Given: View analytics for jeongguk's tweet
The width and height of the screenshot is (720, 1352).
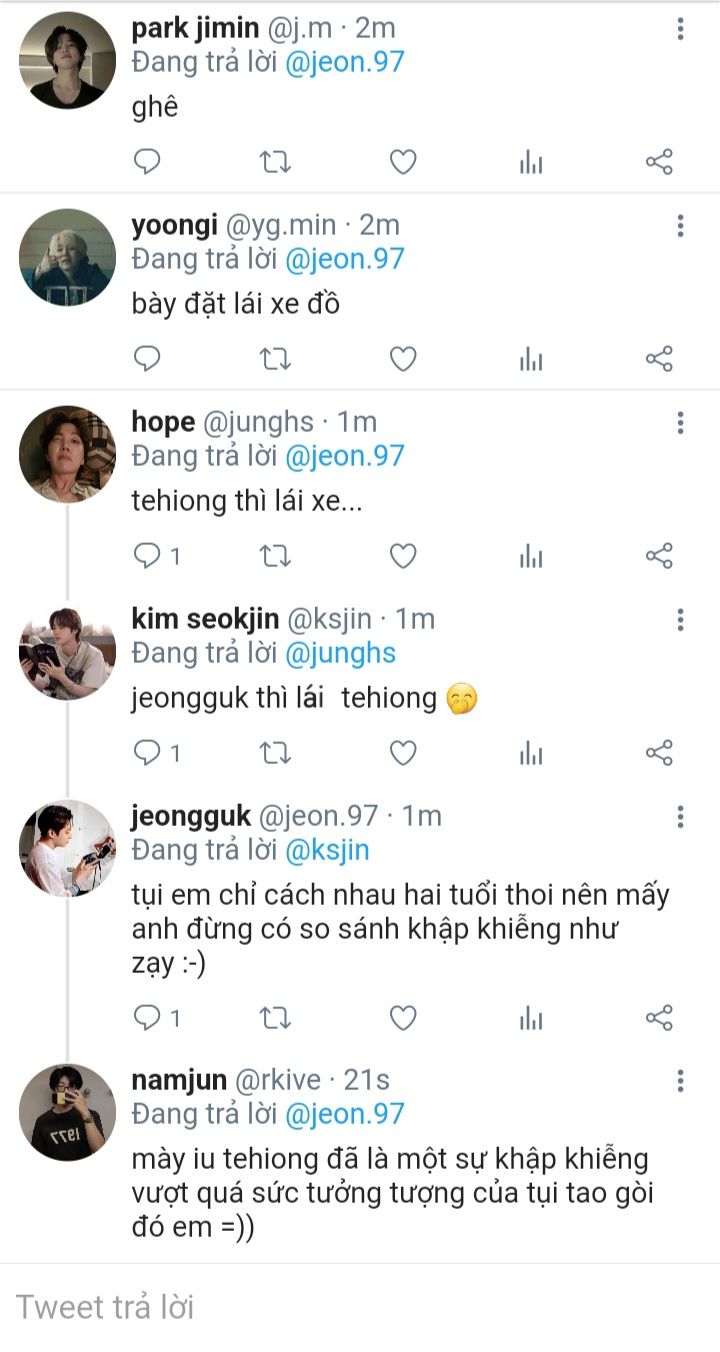Looking at the screenshot, I should (x=531, y=1019).
